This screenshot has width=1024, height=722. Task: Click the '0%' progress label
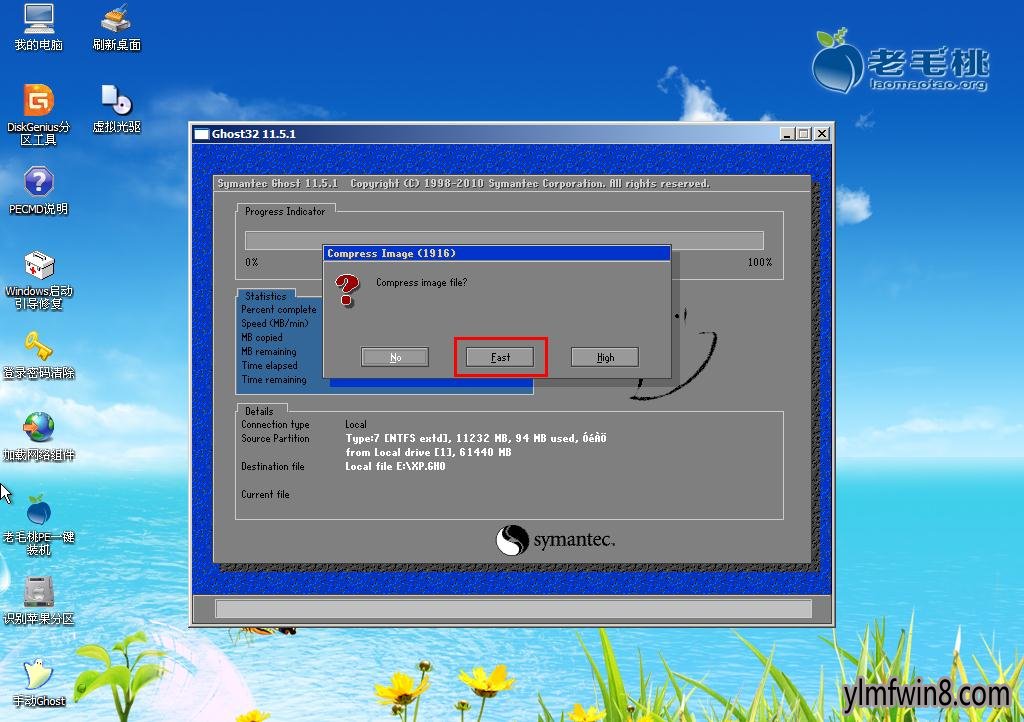pyautogui.click(x=251, y=262)
